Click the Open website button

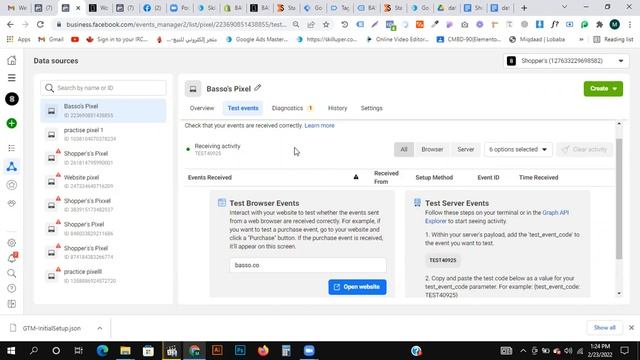click(357, 287)
